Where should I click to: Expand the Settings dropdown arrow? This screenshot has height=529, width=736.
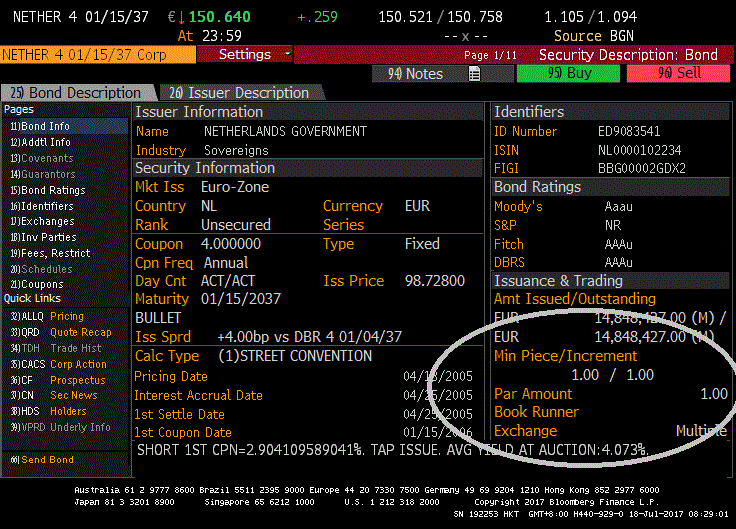pyautogui.click(x=288, y=54)
